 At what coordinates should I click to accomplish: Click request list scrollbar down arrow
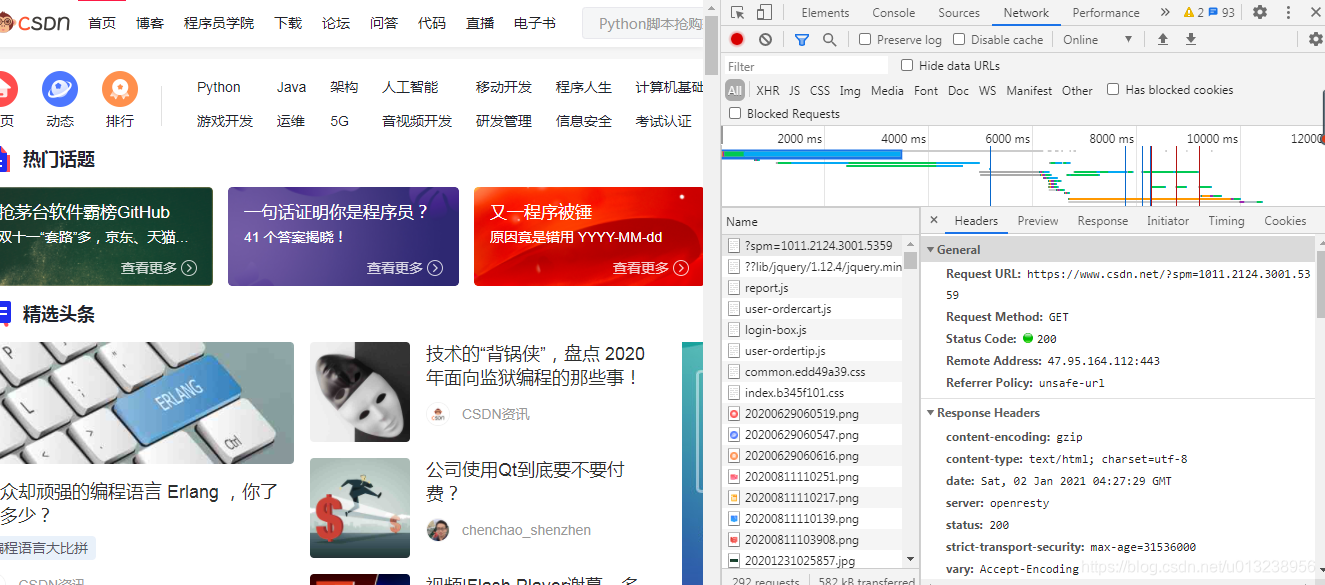click(x=910, y=559)
